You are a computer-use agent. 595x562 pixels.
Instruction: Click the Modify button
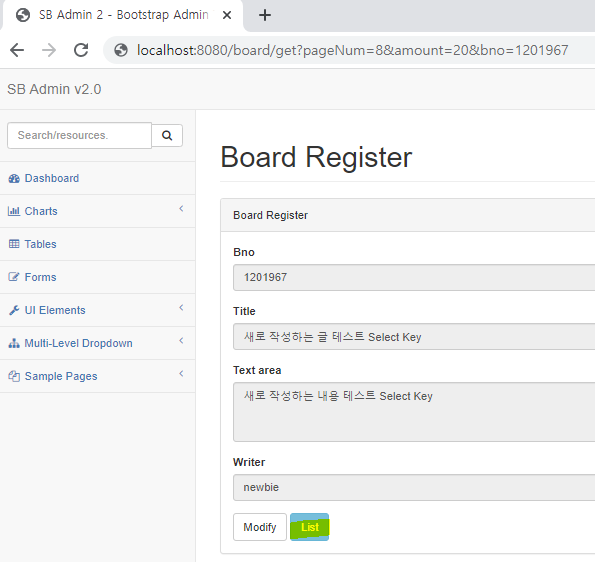(260, 527)
